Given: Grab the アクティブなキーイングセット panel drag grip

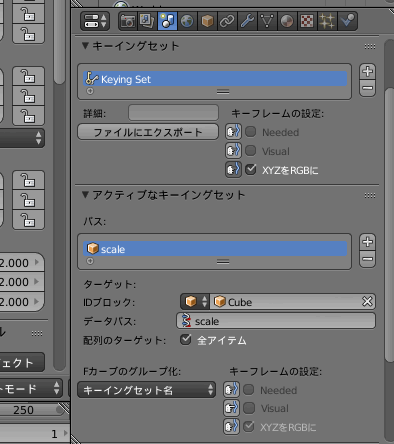Looking at the screenshot, I should 370,195.
